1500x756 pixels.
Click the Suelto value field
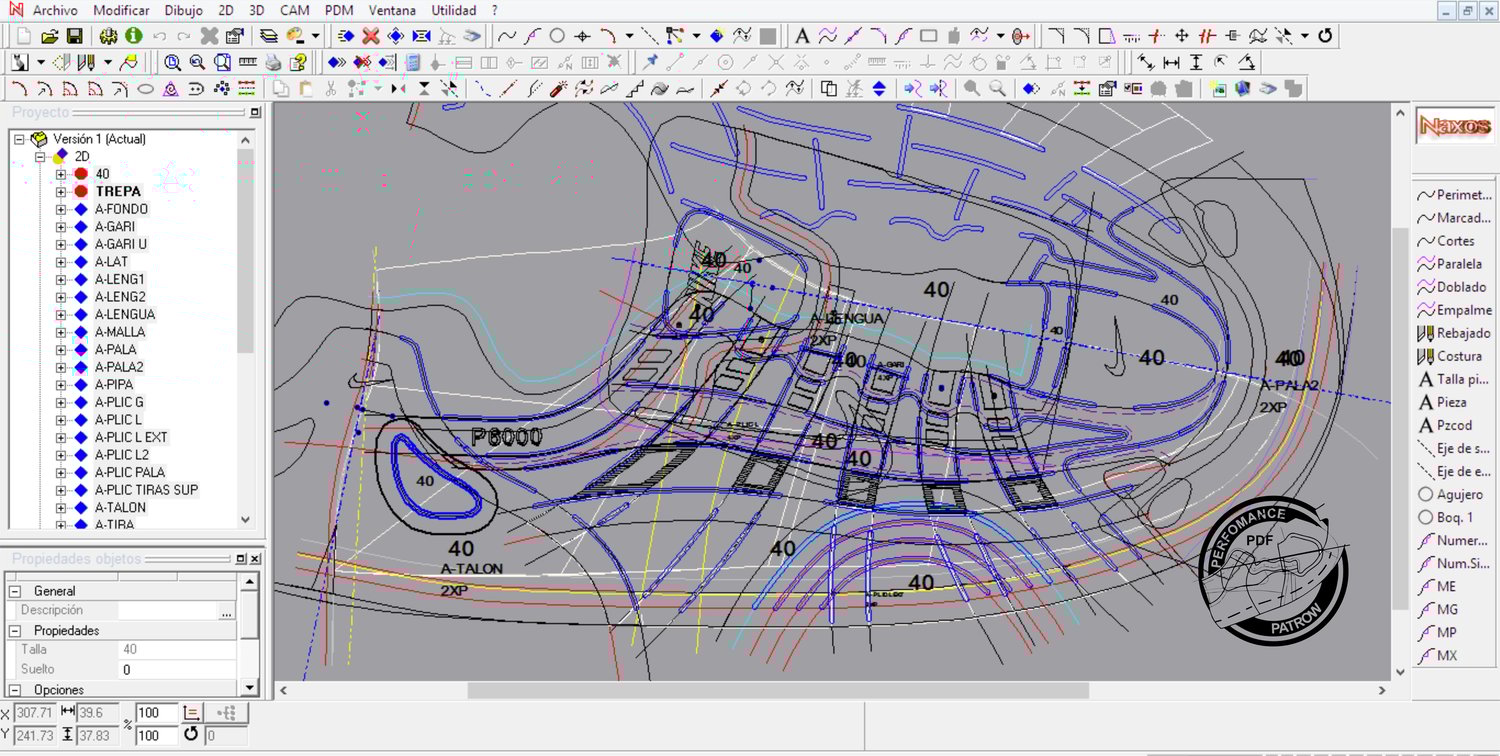pyautogui.click(x=177, y=669)
